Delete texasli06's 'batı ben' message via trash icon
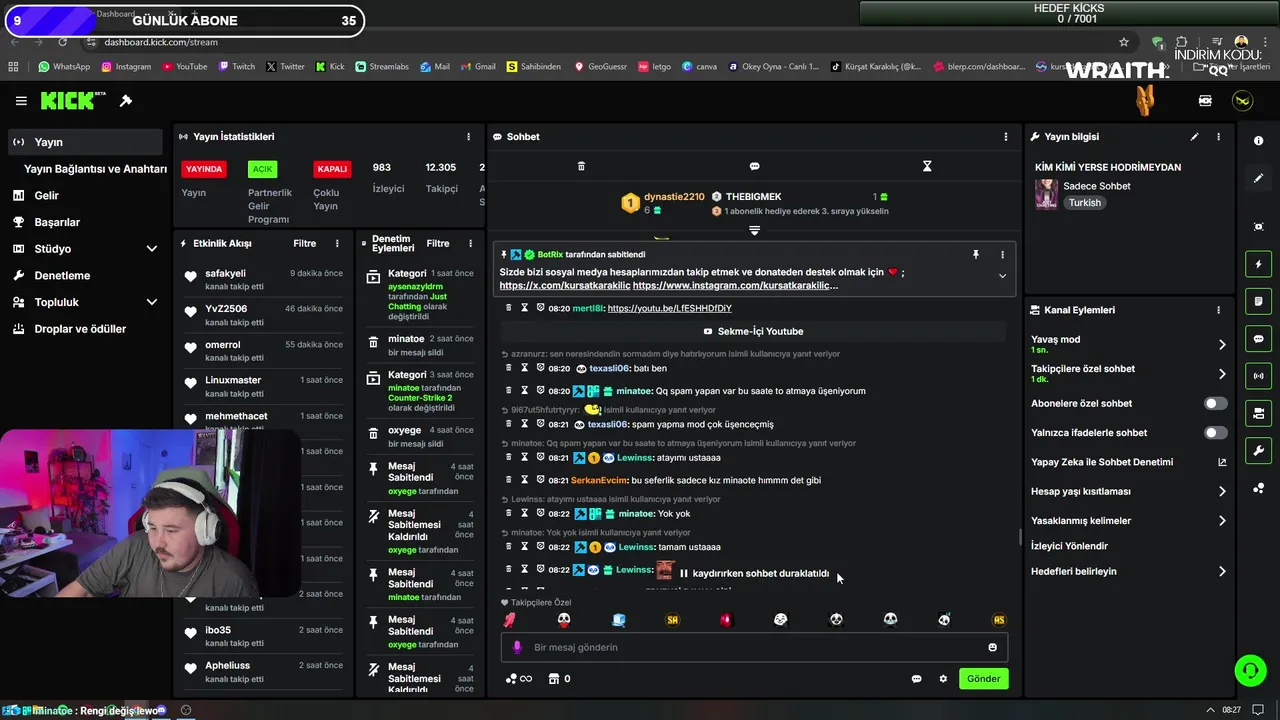Viewport: 1280px width, 720px height. click(x=508, y=368)
